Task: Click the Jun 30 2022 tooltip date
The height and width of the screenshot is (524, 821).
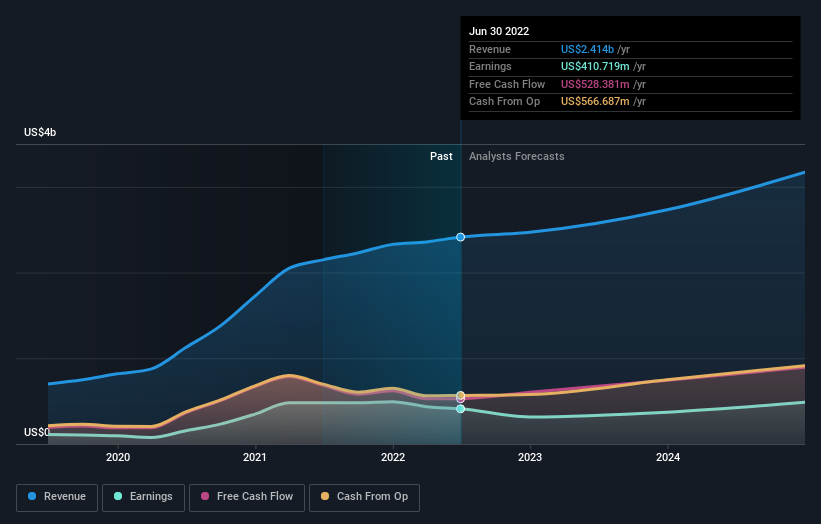Action: pos(499,31)
